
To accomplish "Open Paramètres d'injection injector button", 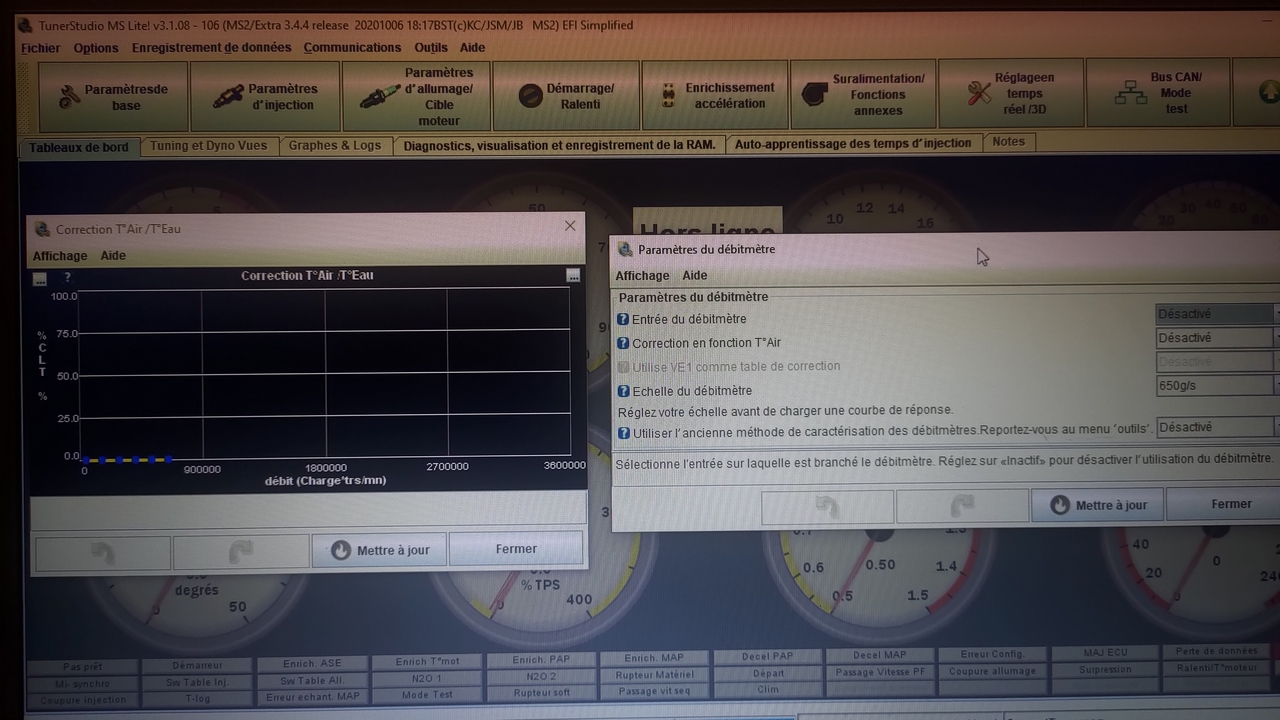I will pos(265,97).
